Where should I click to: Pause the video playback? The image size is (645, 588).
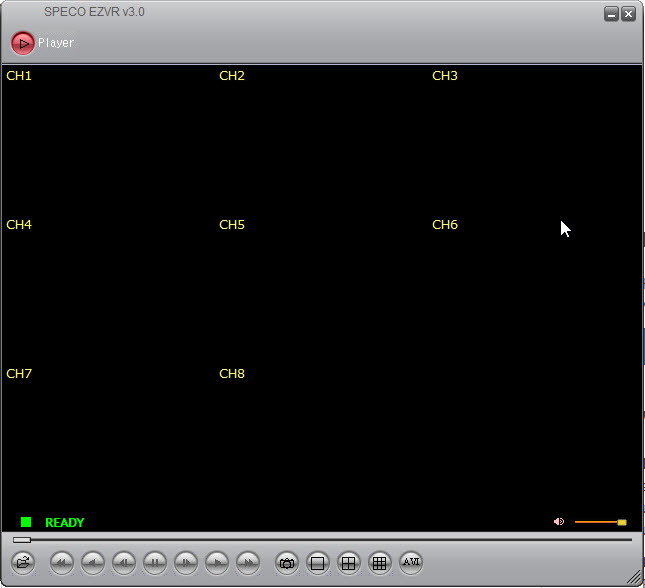tap(155, 563)
